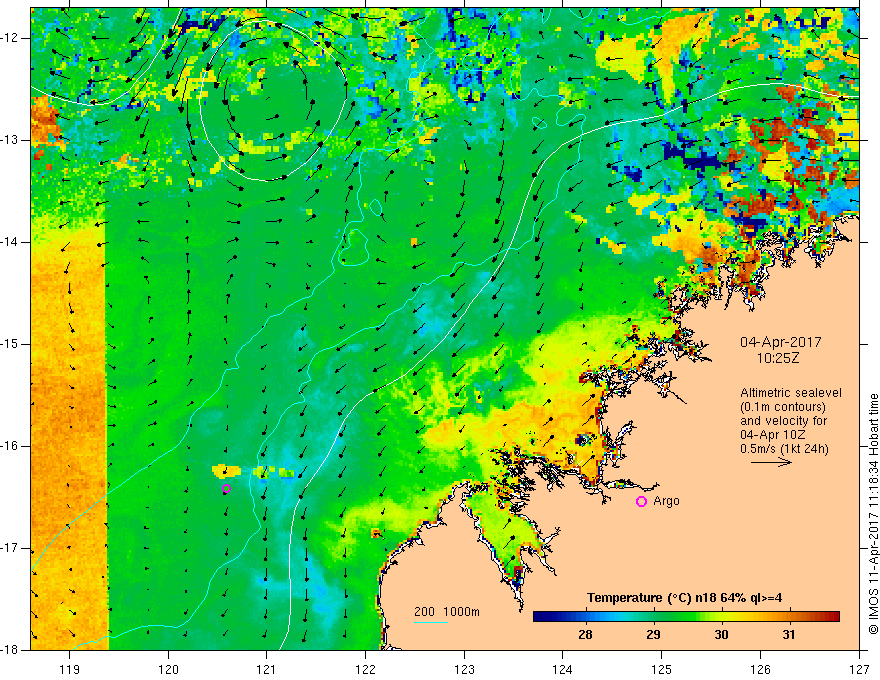Click latitude label -12
Image resolution: width=880 pixels, height=680 pixels.
coord(10,38)
